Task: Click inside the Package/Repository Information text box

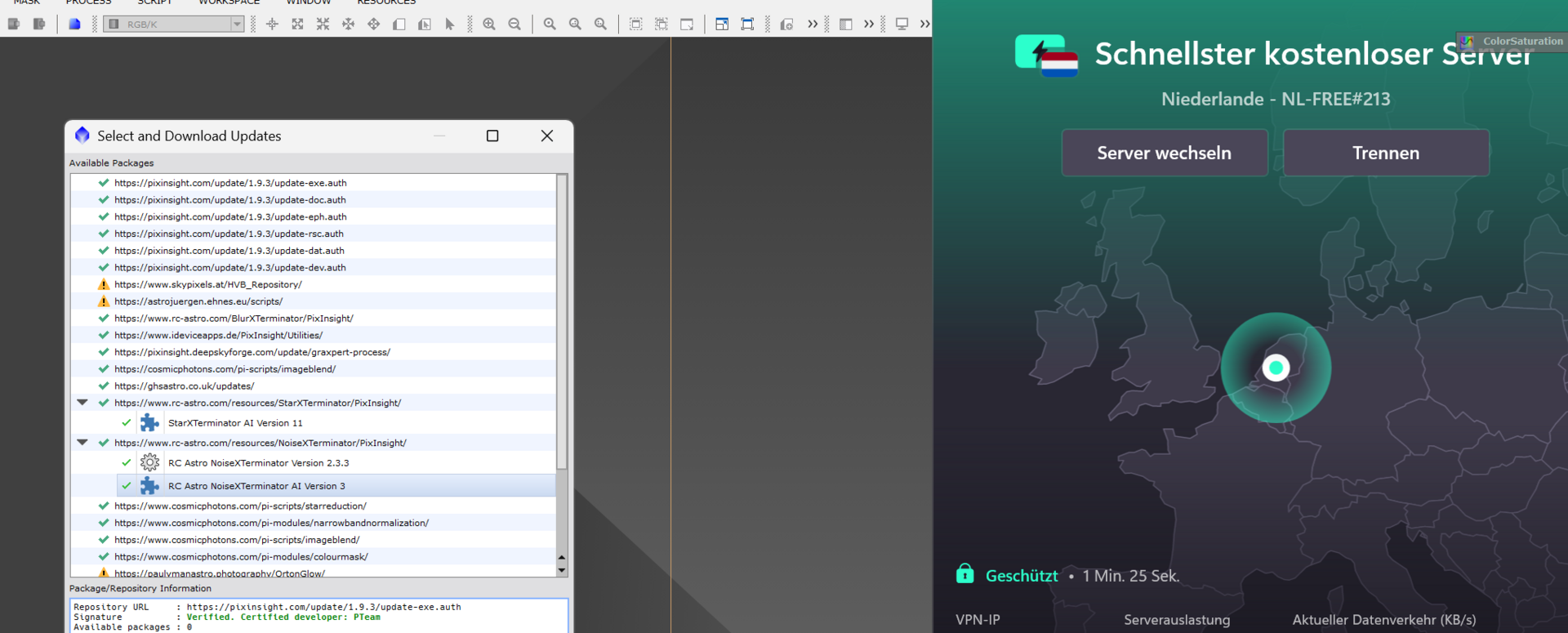Action: 318,616
